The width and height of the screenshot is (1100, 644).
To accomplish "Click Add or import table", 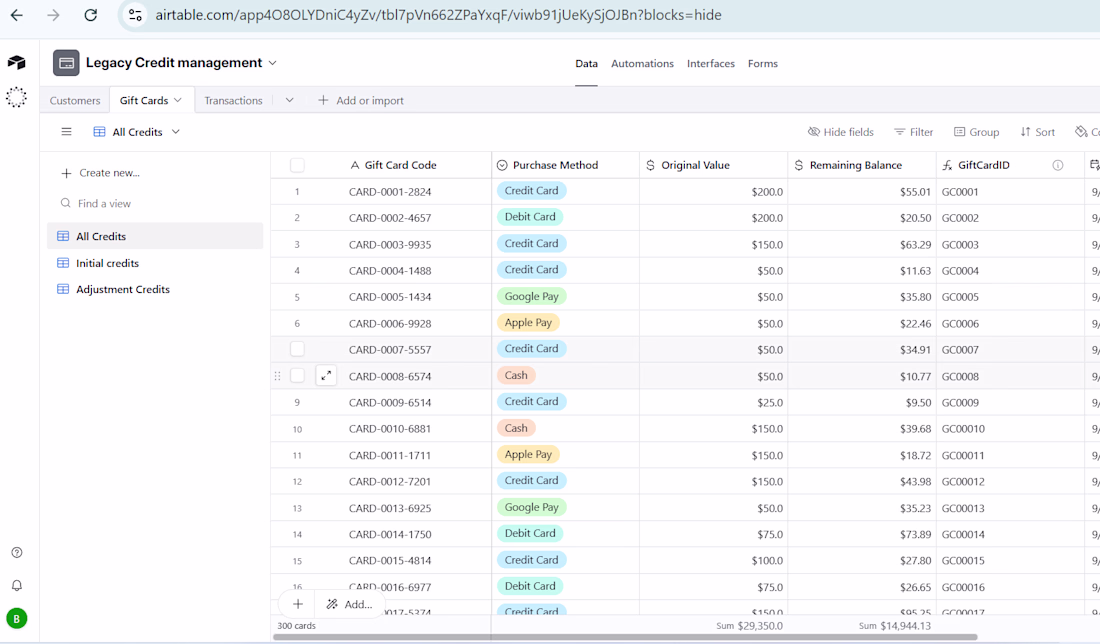I will coord(361,100).
